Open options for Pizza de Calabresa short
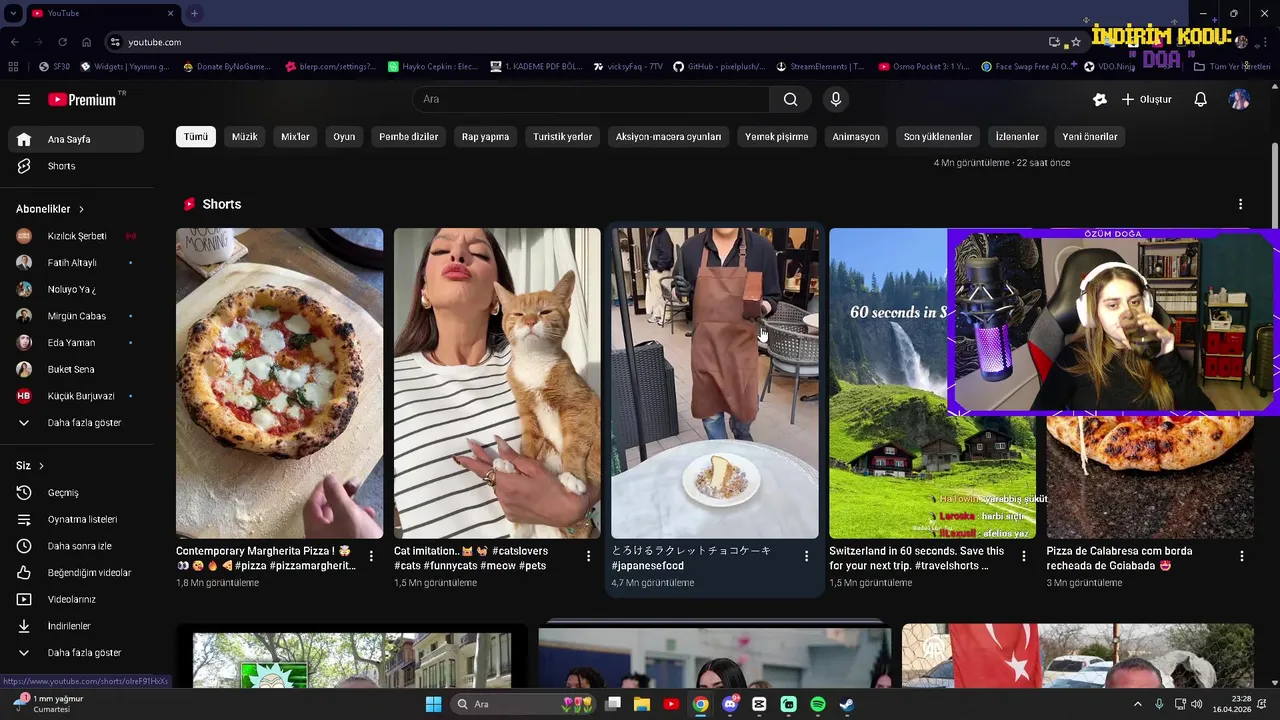The height and width of the screenshot is (720, 1280). 1241,556
